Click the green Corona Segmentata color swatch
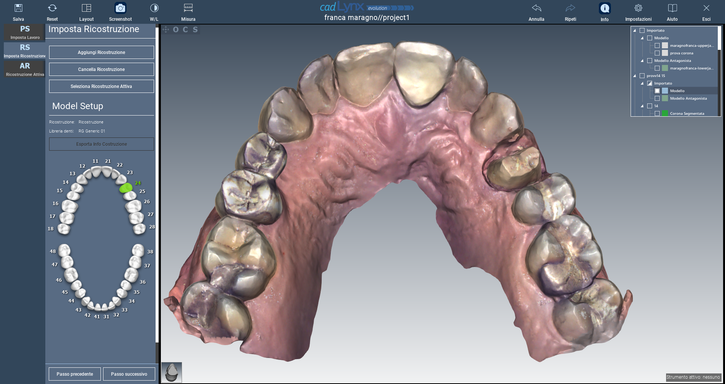Viewport: 725px width, 384px height. point(665,113)
